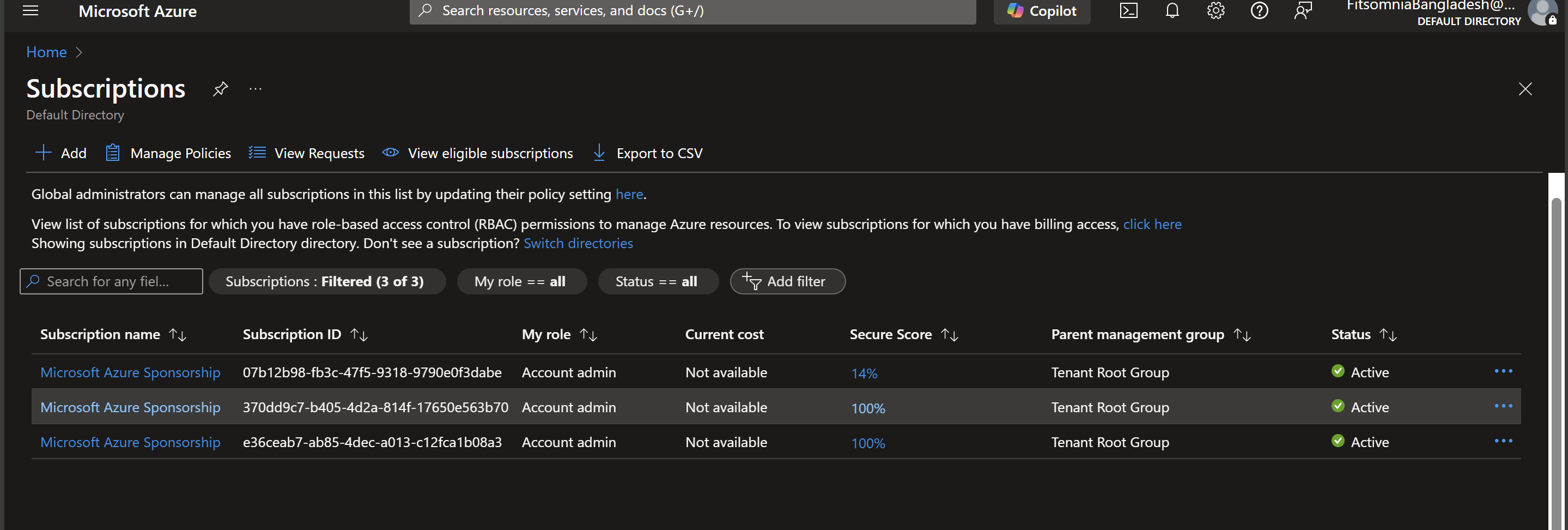Open the subscription with ID 07b12b98
This screenshot has height=530, width=1568.
point(130,372)
